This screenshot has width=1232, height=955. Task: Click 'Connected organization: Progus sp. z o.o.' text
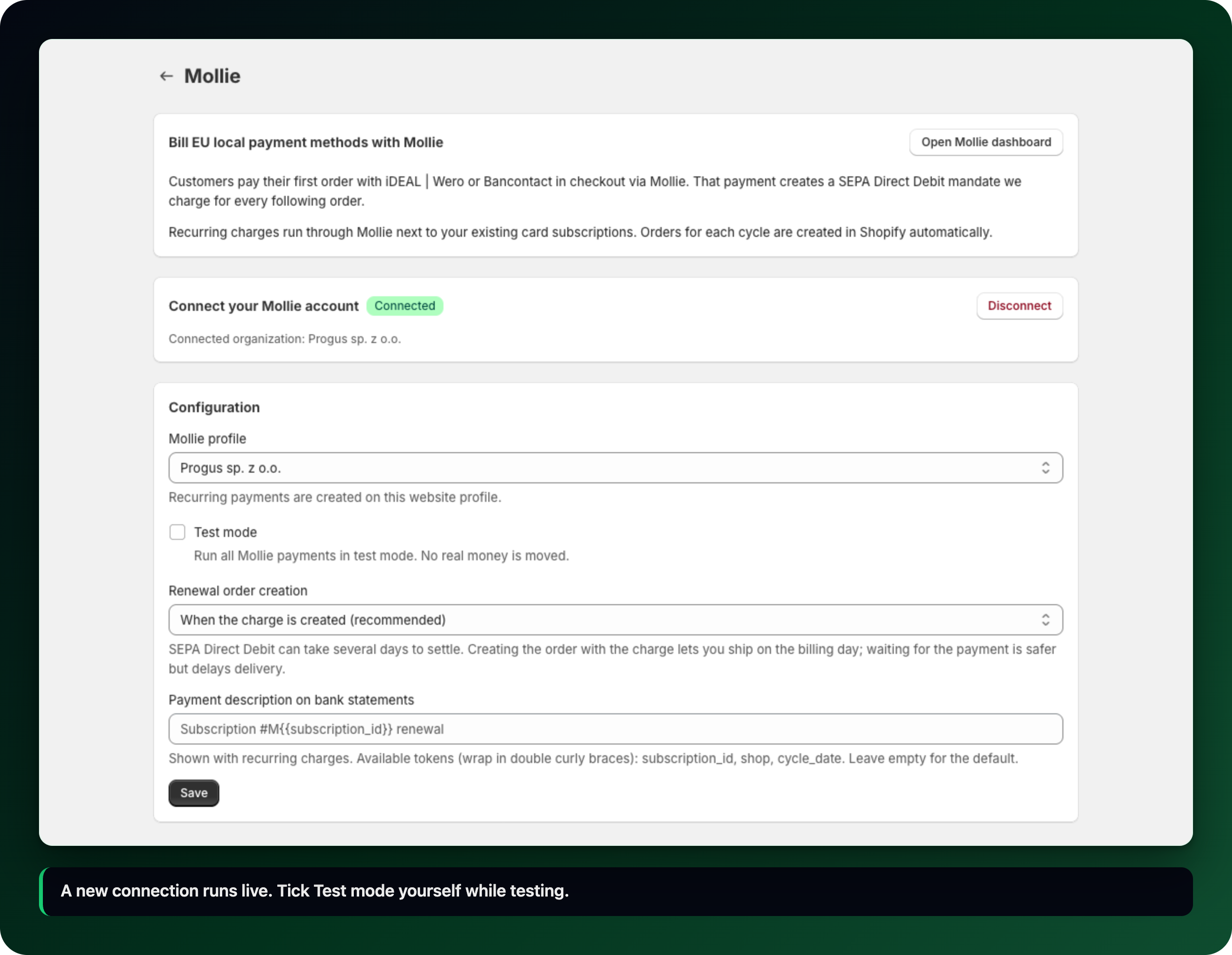click(285, 339)
